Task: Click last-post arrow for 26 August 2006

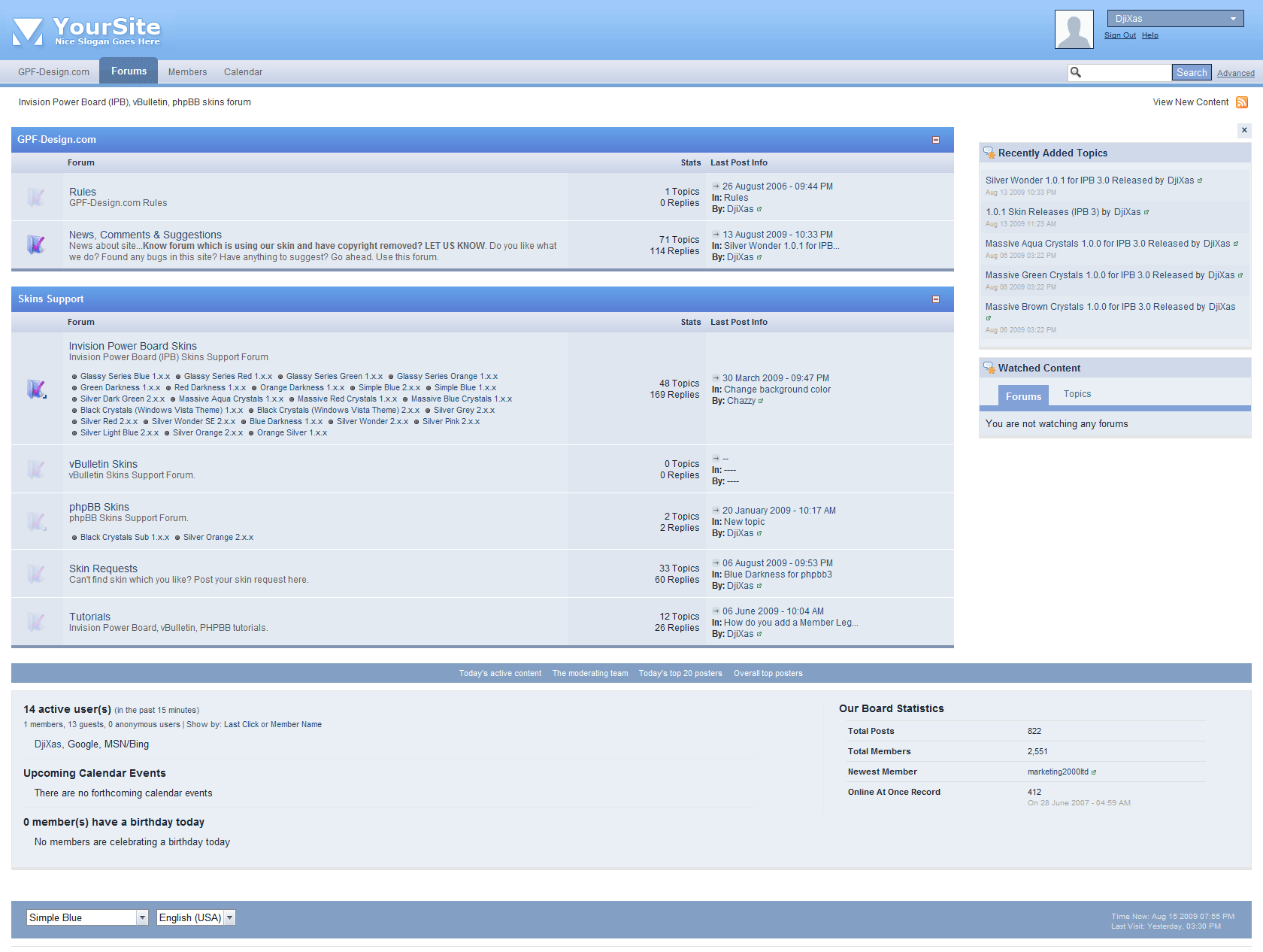Action: (x=716, y=186)
